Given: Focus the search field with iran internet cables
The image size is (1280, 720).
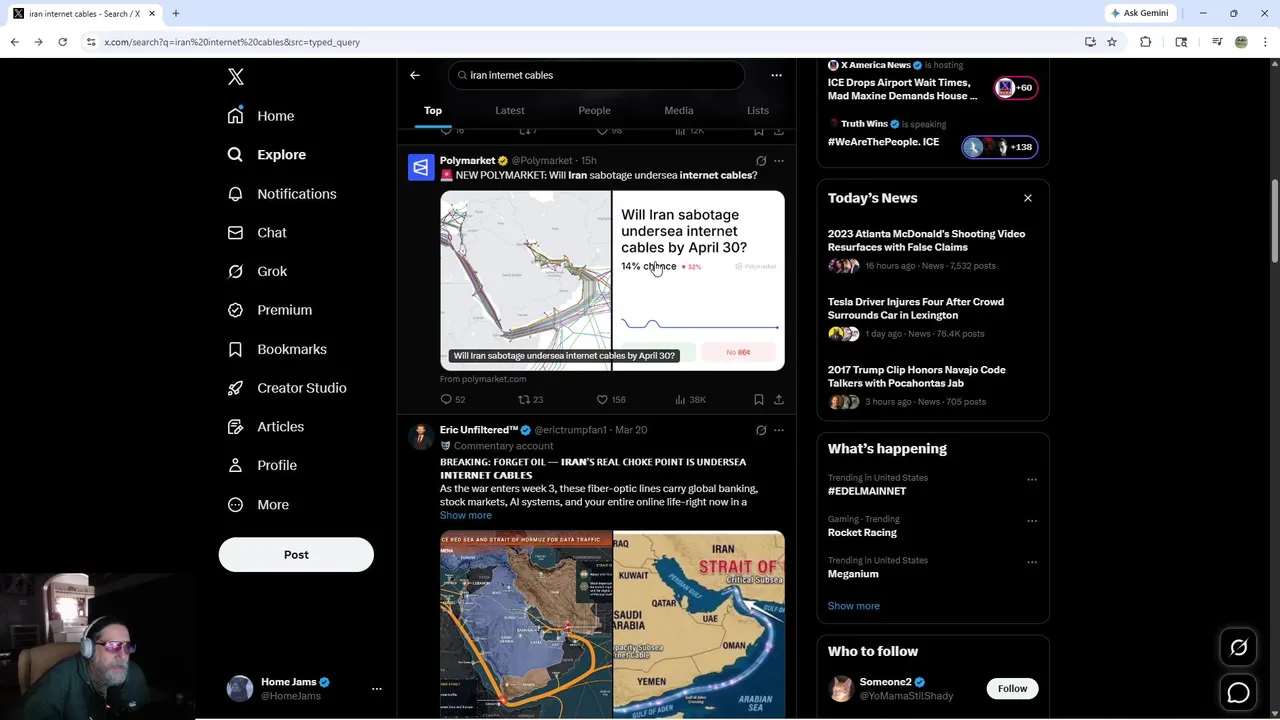Looking at the screenshot, I should coord(597,75).
